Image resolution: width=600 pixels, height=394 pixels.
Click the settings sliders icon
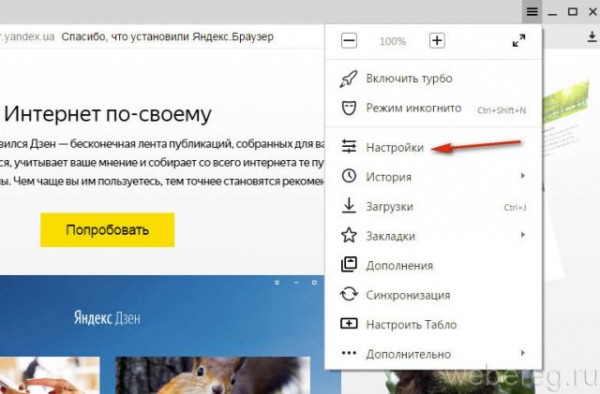click(x=349, y=147)
